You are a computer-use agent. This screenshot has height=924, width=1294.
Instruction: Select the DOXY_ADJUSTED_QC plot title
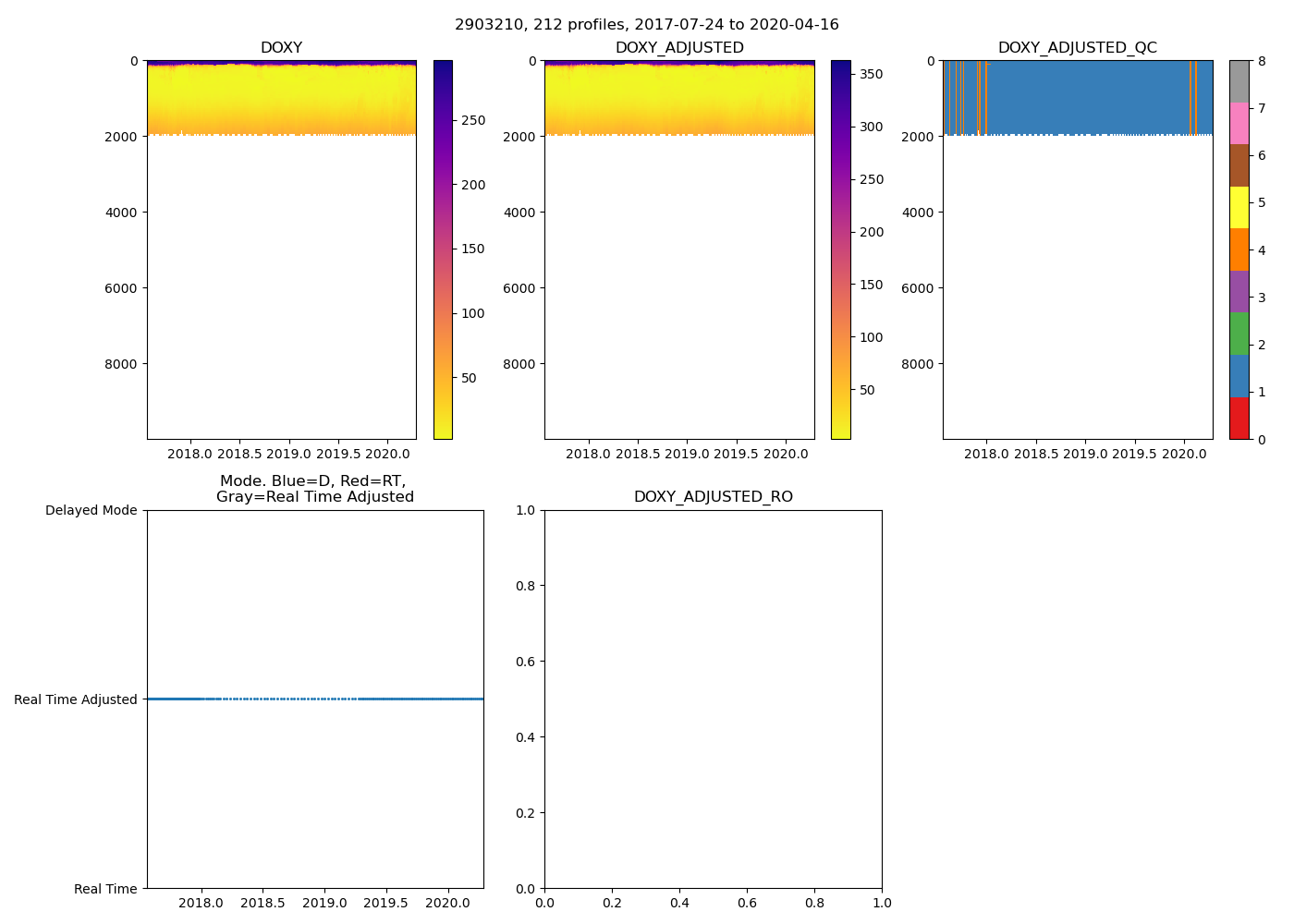1077,48
